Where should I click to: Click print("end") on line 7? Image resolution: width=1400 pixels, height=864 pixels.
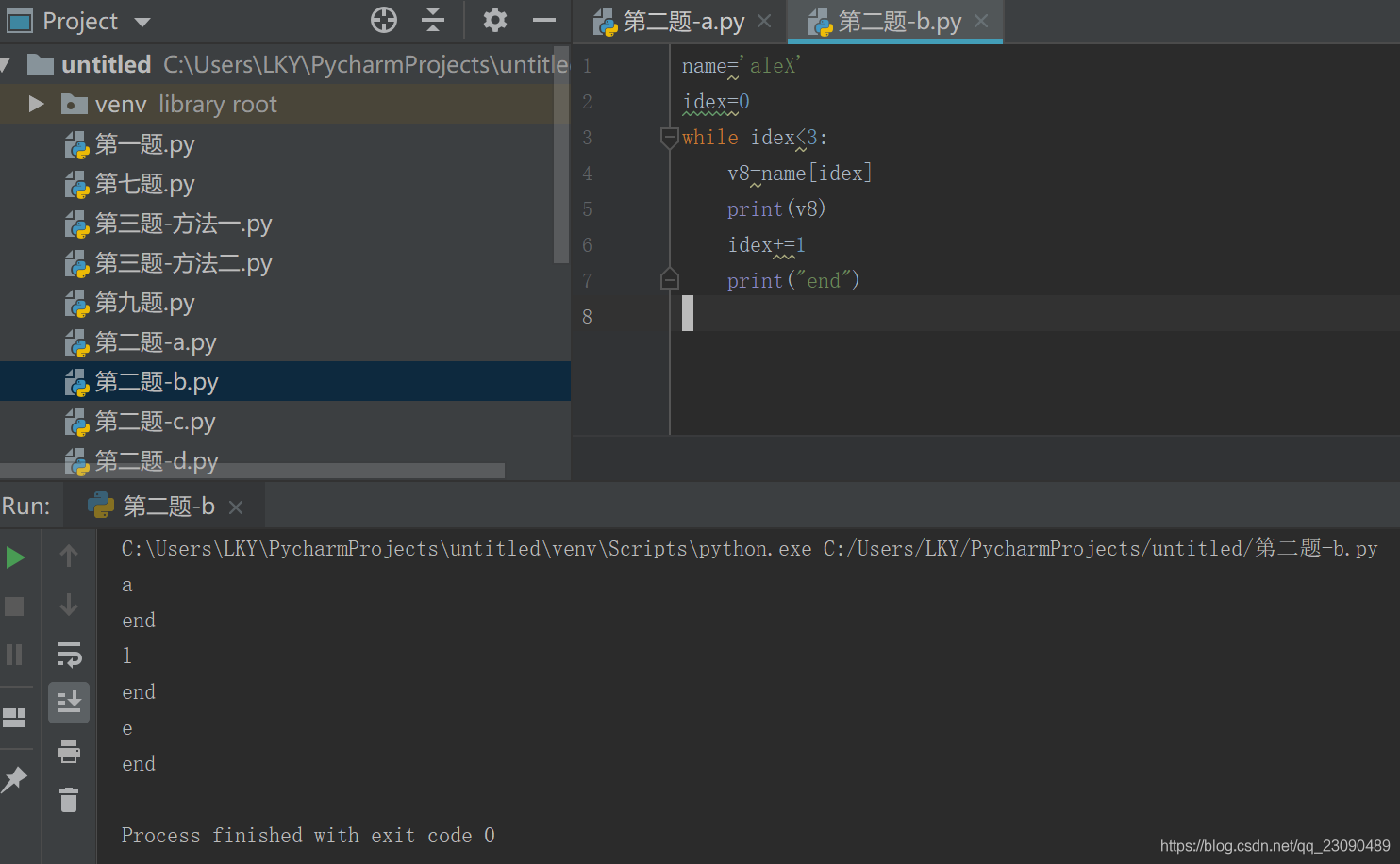coord(793,281)
